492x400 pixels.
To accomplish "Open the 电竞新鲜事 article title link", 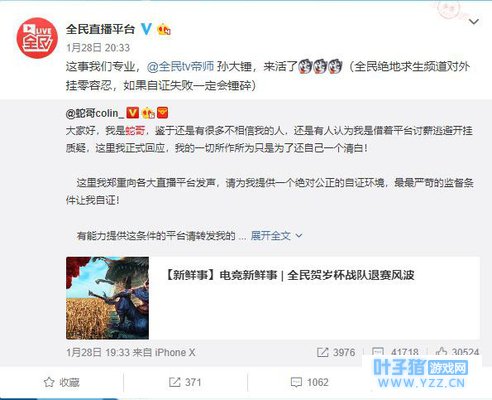I will point(289,275).
